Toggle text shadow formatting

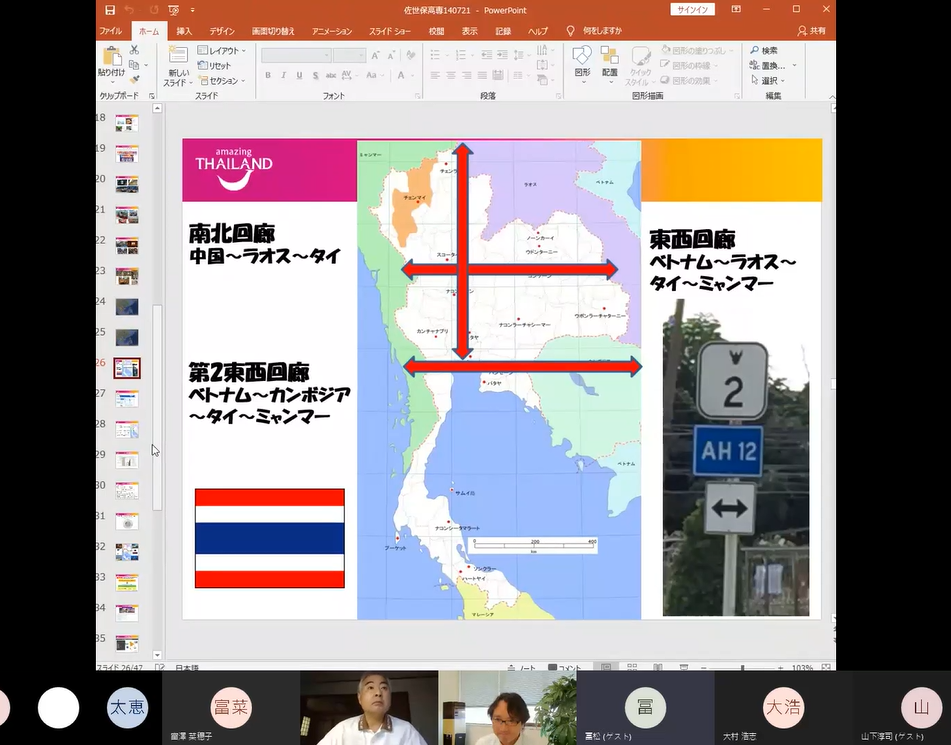pyautogui.click(x=315, y=75)
